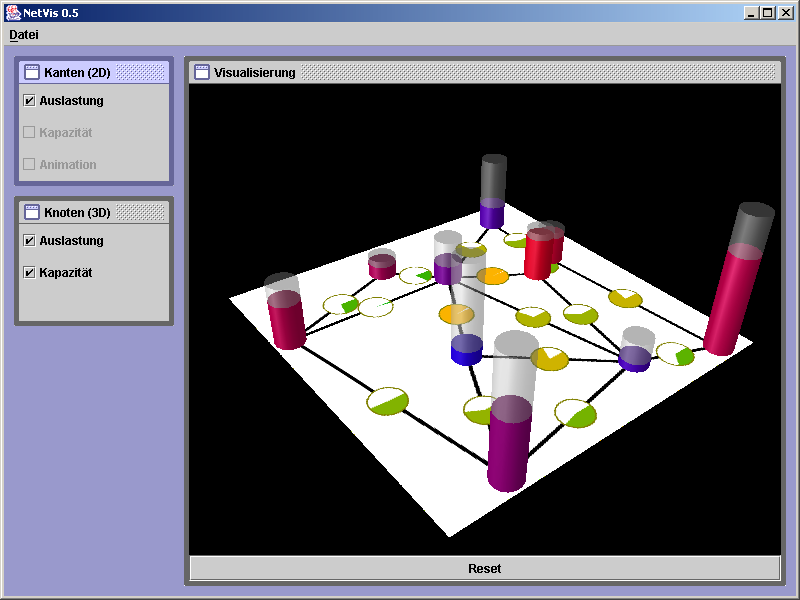Screen dimensions: 800x600
Task: Select the Kanten (2D) panel title
Action: pos(77,72)
